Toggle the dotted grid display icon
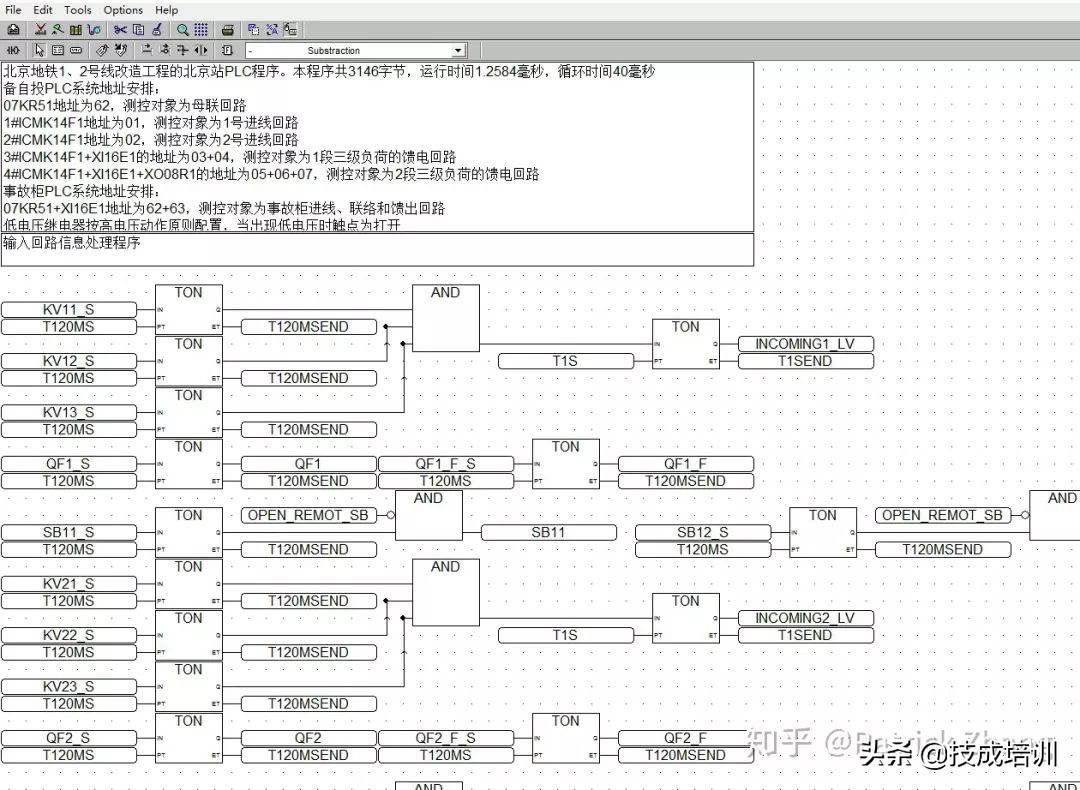 203,29
